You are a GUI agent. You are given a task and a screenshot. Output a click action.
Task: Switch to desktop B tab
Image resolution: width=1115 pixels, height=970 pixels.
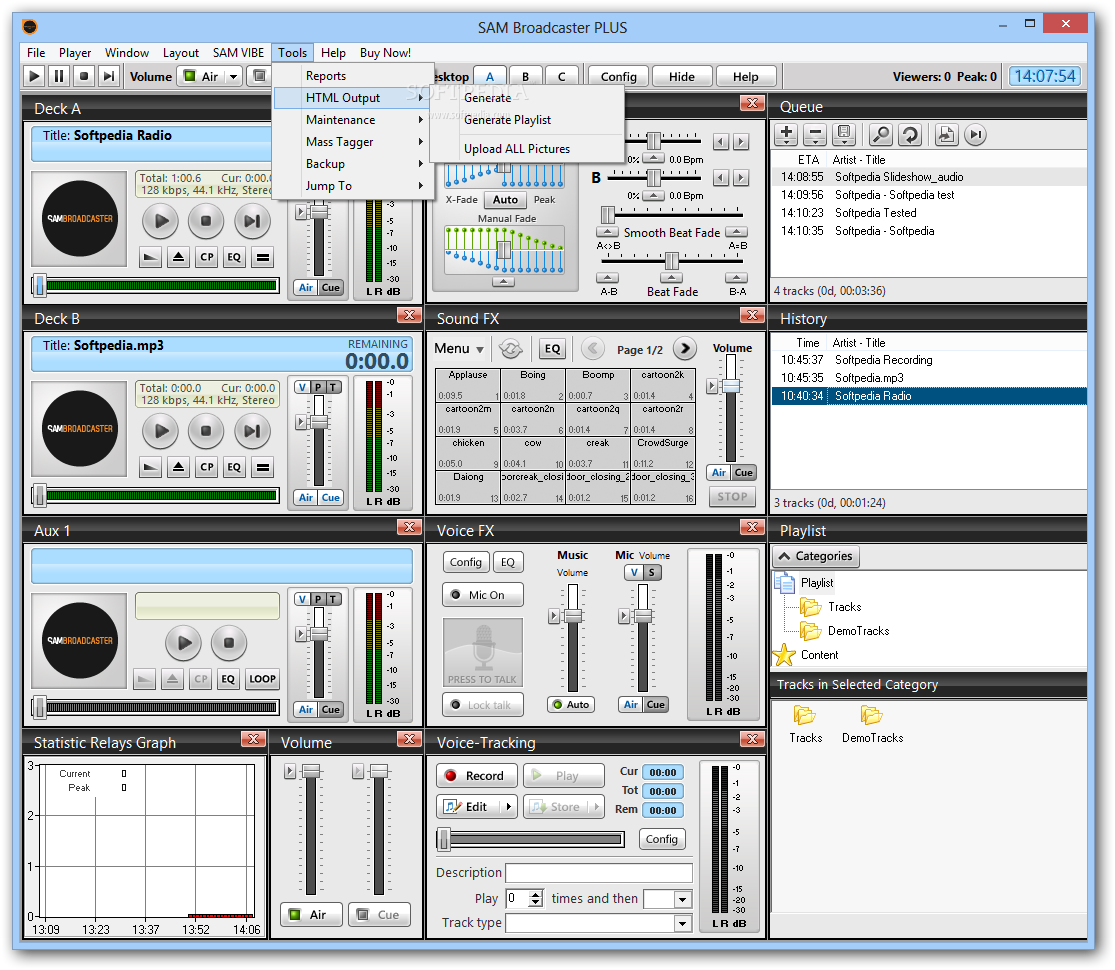click(526, 77)
